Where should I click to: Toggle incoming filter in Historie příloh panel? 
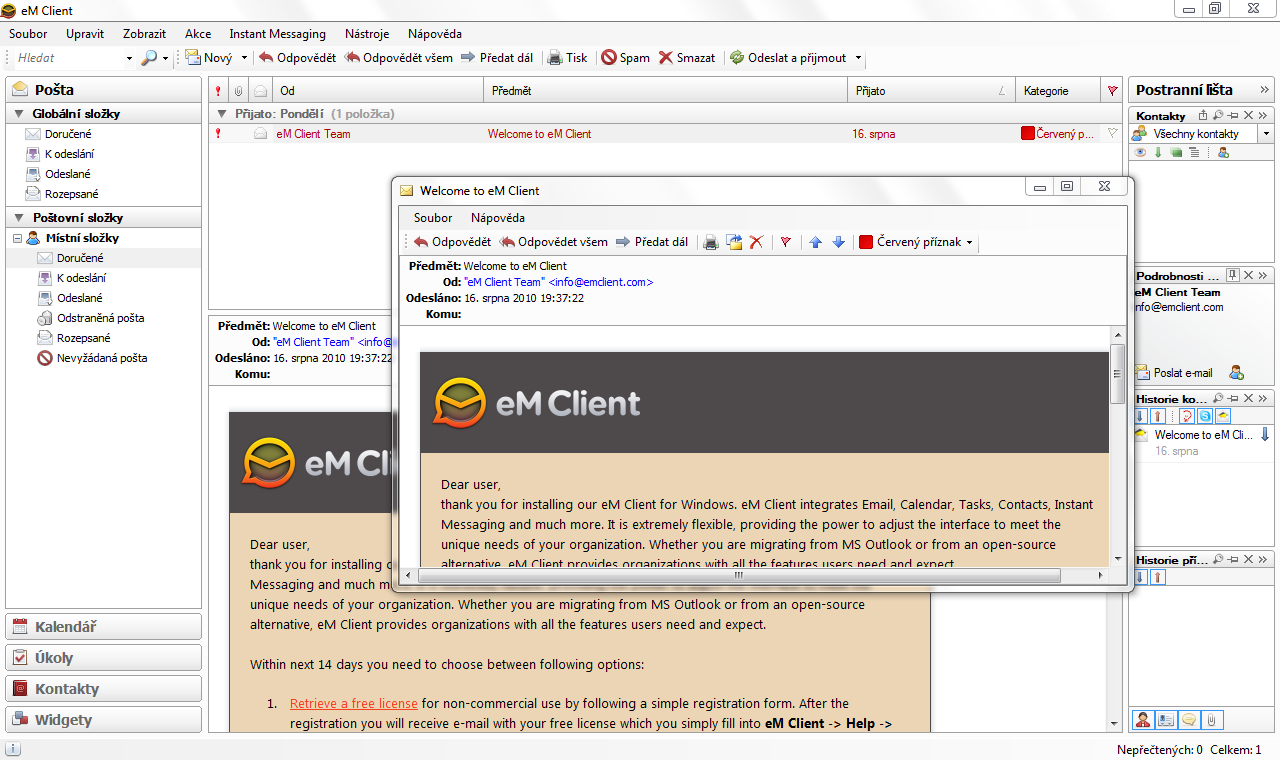[x=1141, y=578]
